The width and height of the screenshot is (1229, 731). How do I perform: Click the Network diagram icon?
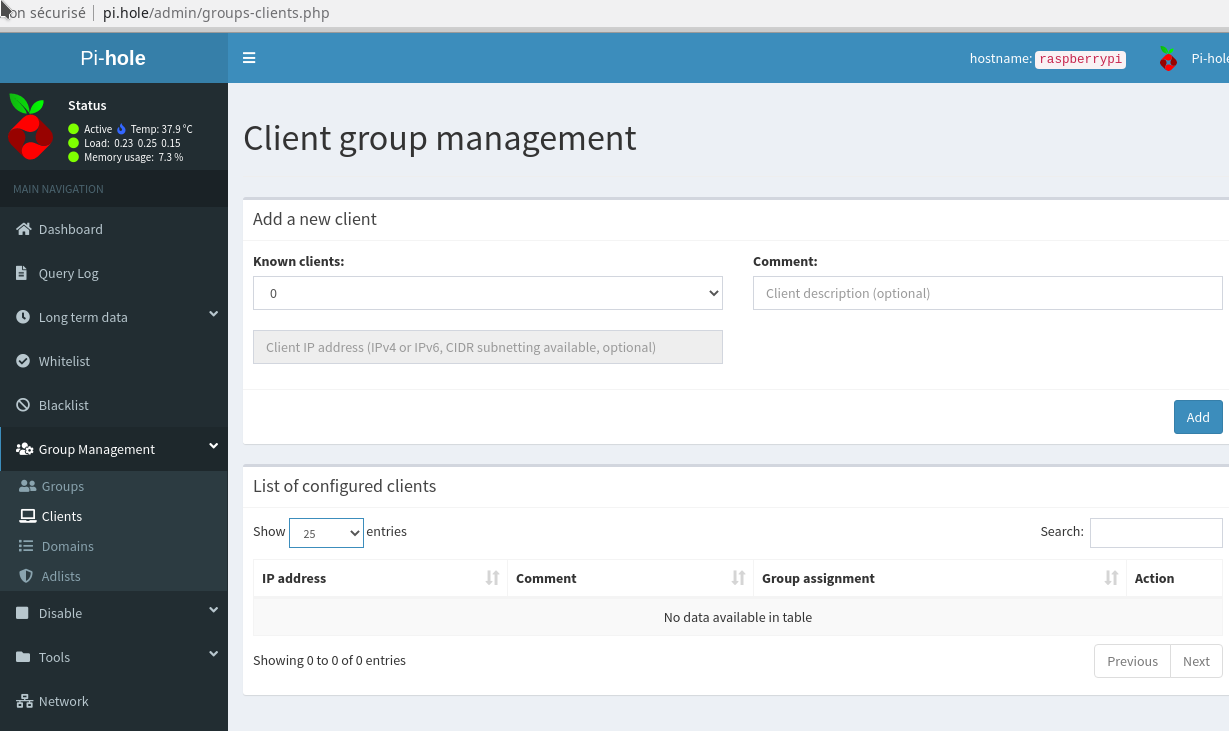point(25,701)
